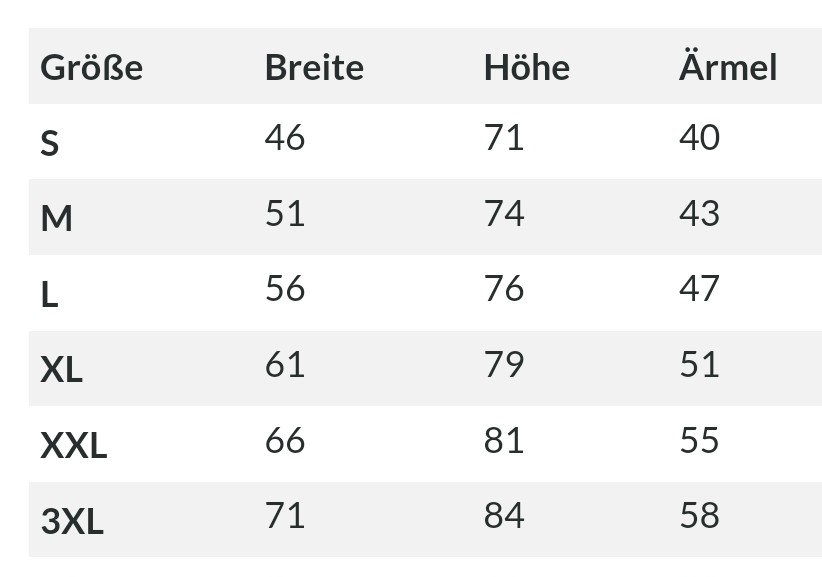Click Ärmel value 55 in XXL row
Image resolution: width=822 pixels, height=577 pixels.
tap(699, 440)
